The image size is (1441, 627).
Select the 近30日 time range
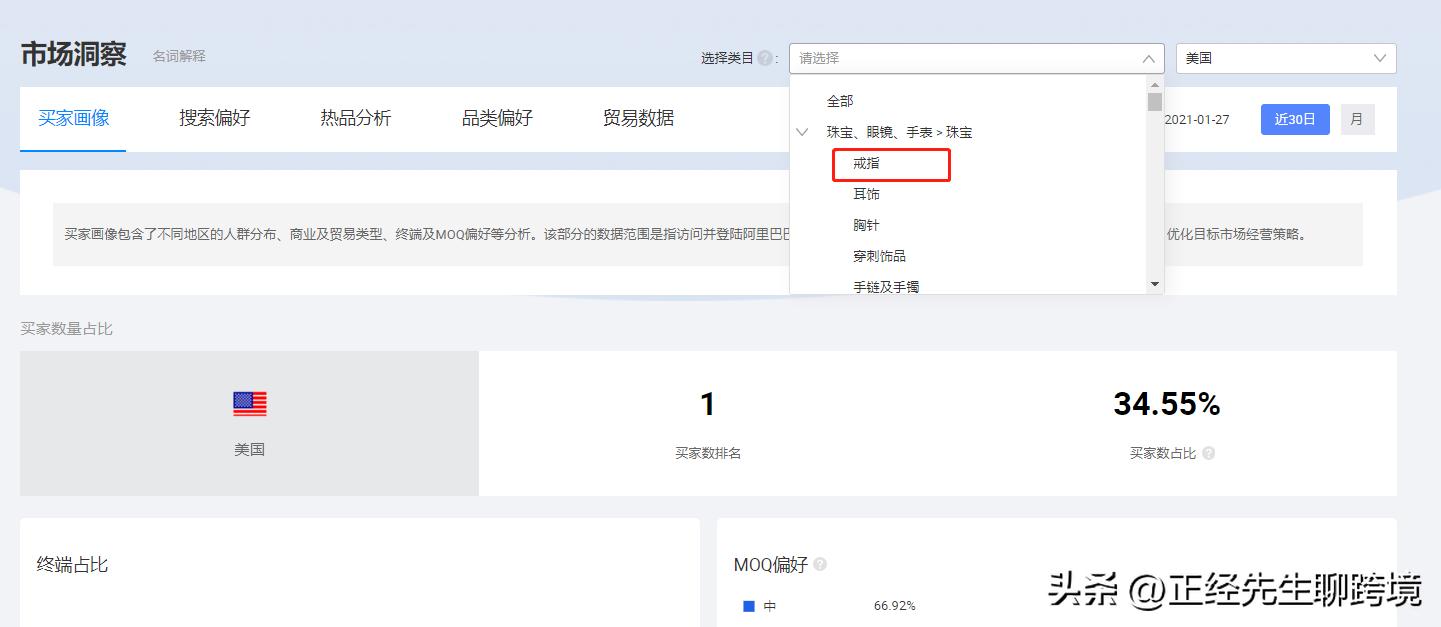[x=1295, y=119]
